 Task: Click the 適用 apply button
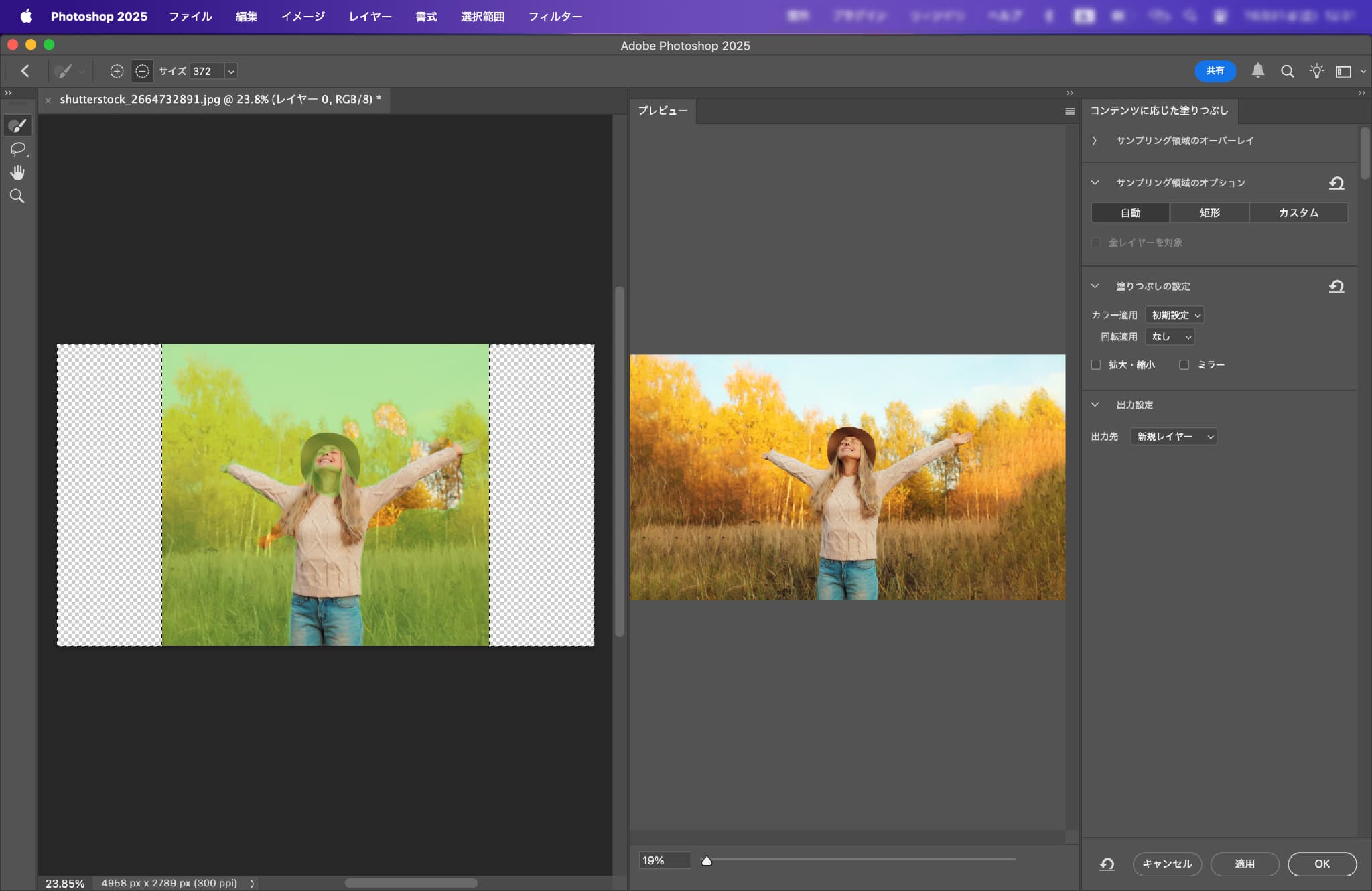click(1244, 864)
